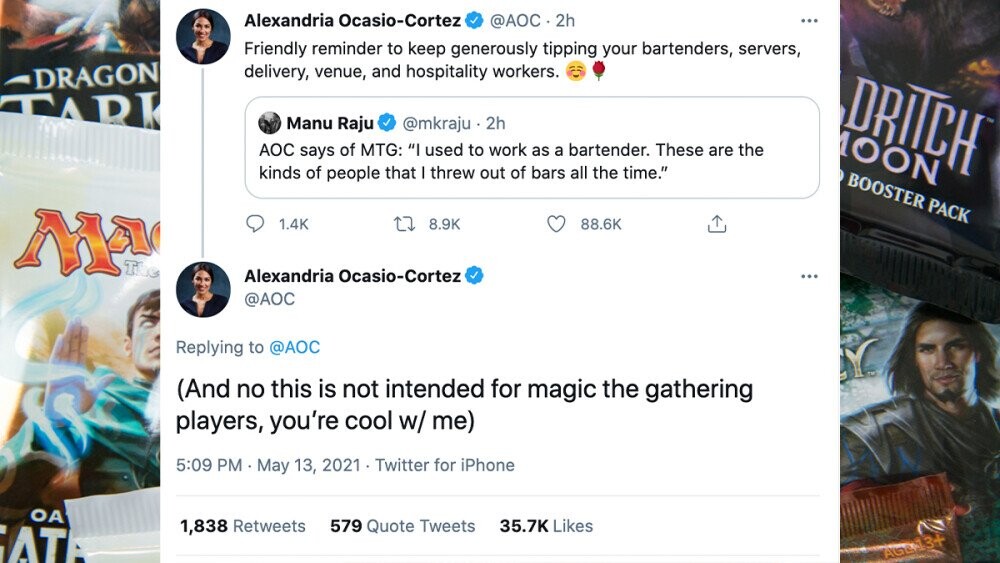Image resolution: width=1000 pixels, height=563 pixels.
Task: Open the top tweet's three-dot menu
Action: point(809,20)
